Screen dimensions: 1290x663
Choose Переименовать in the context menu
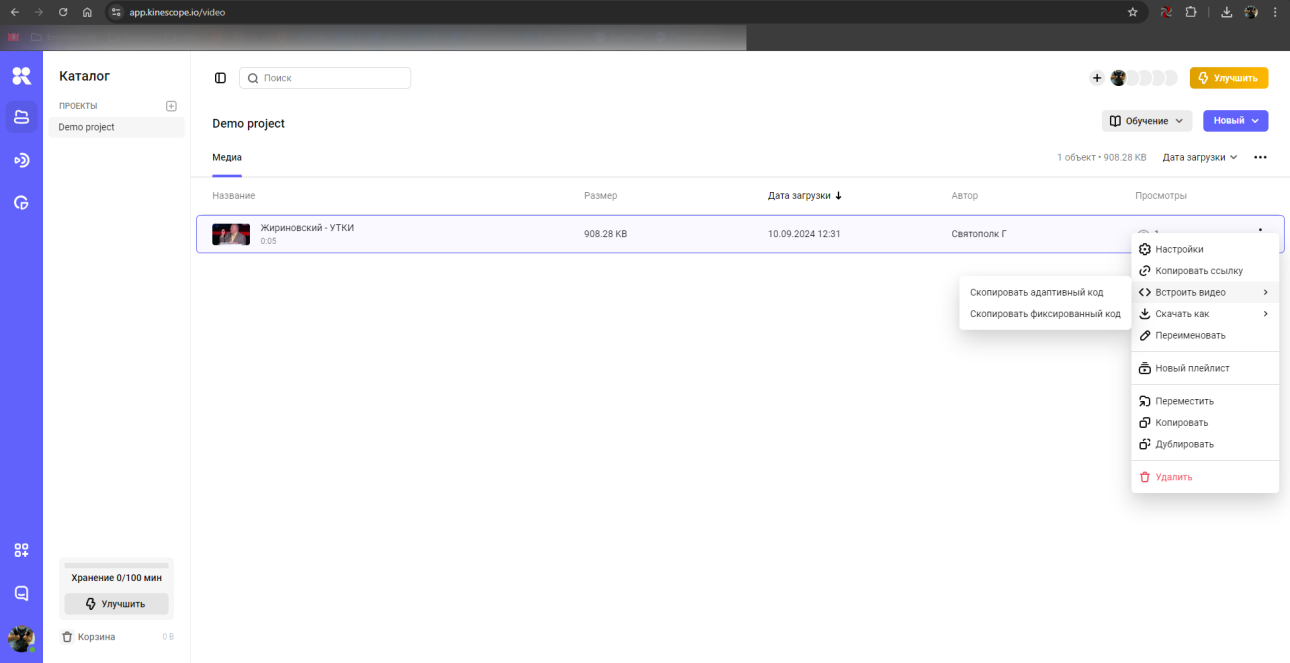1205,335
